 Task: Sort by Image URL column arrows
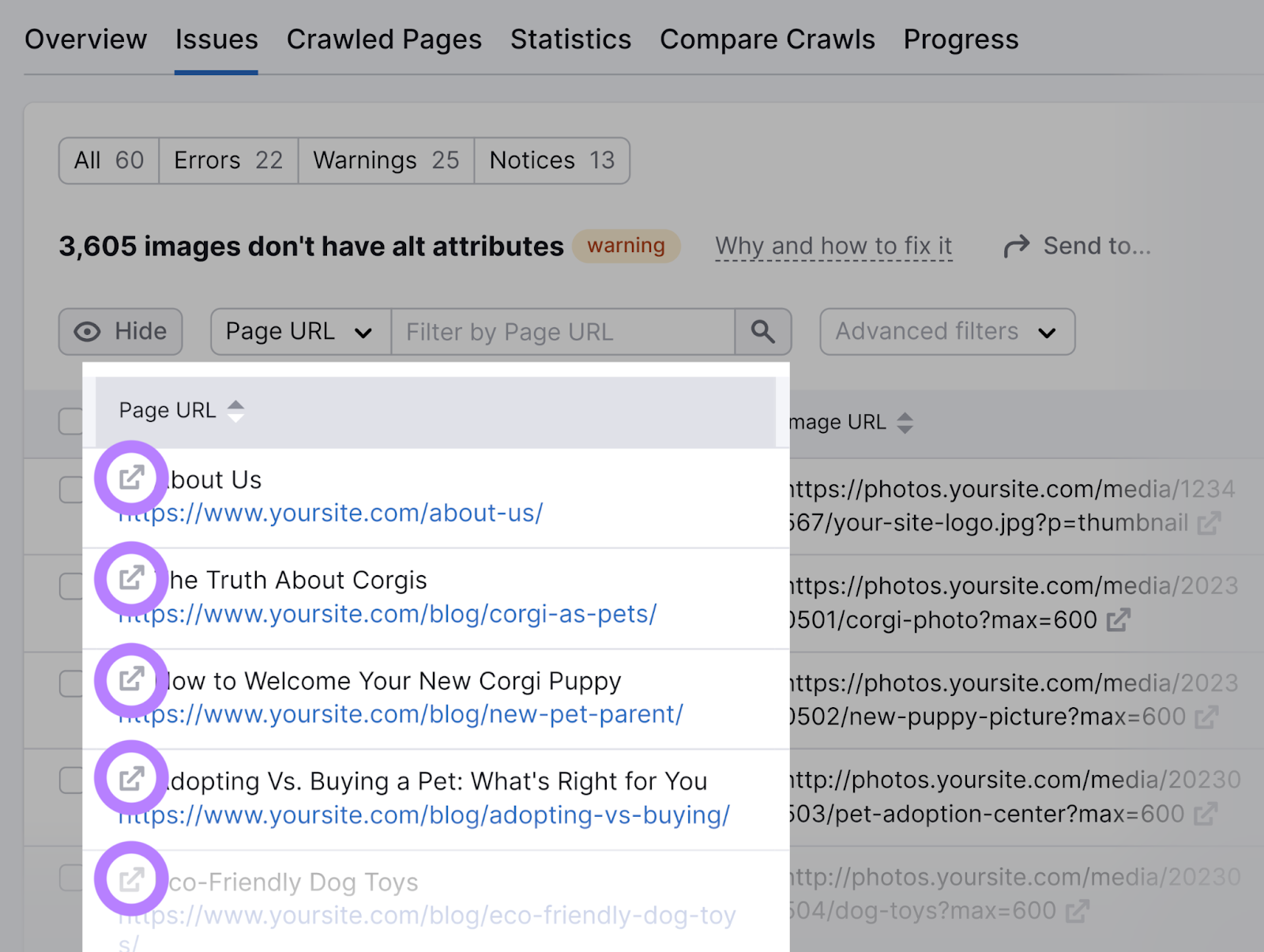coord(905,423)
